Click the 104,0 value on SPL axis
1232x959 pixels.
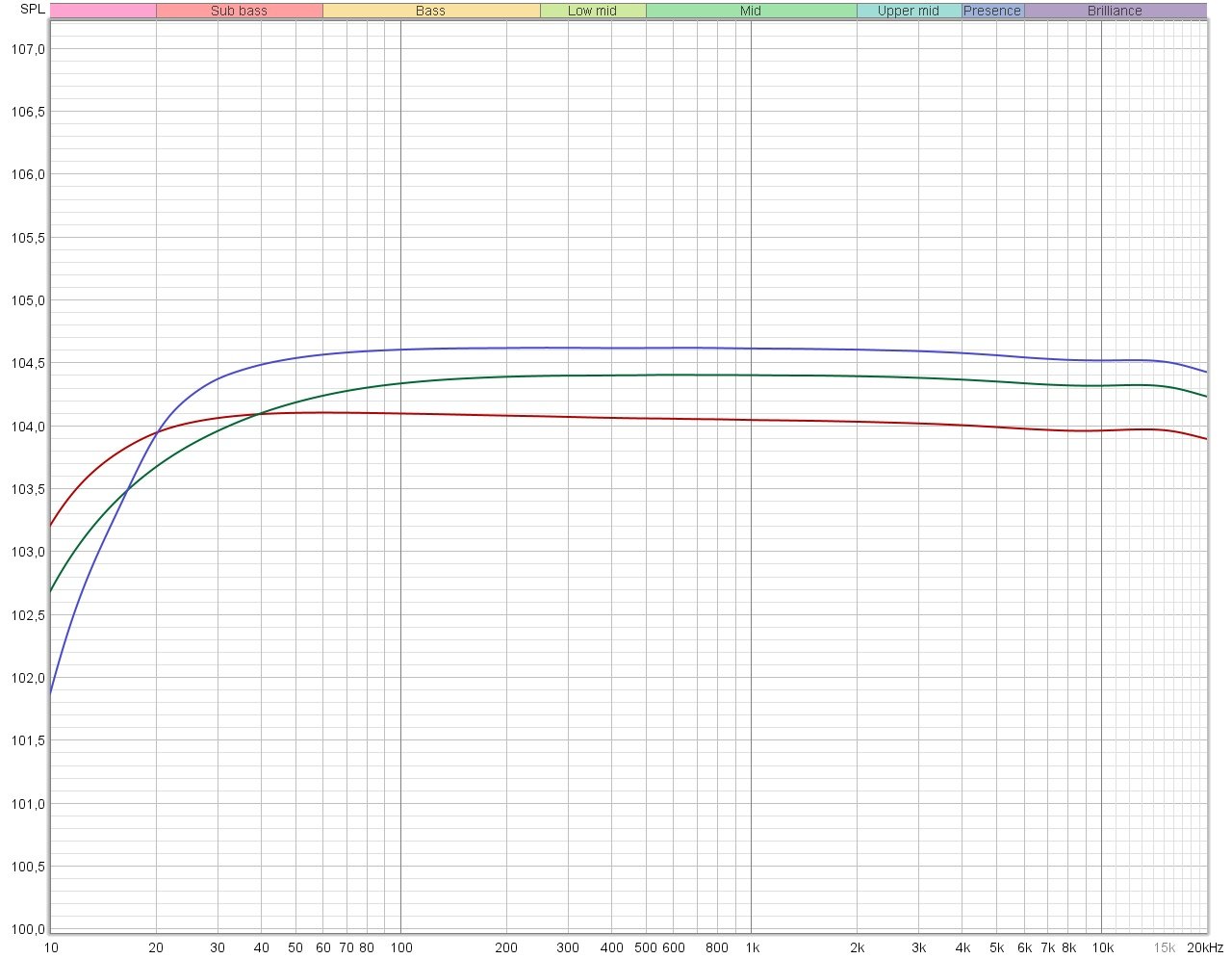(x=28, y=427)
